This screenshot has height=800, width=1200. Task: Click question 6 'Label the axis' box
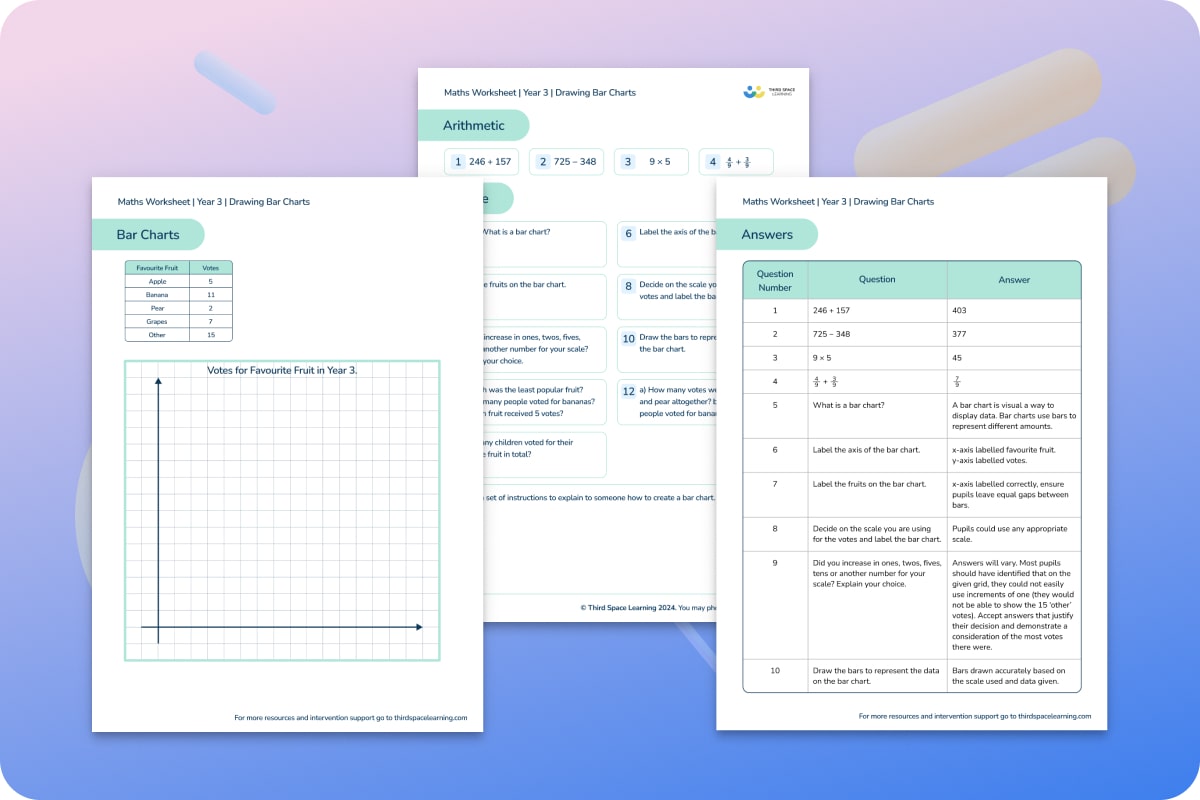[x=667, y=244]
